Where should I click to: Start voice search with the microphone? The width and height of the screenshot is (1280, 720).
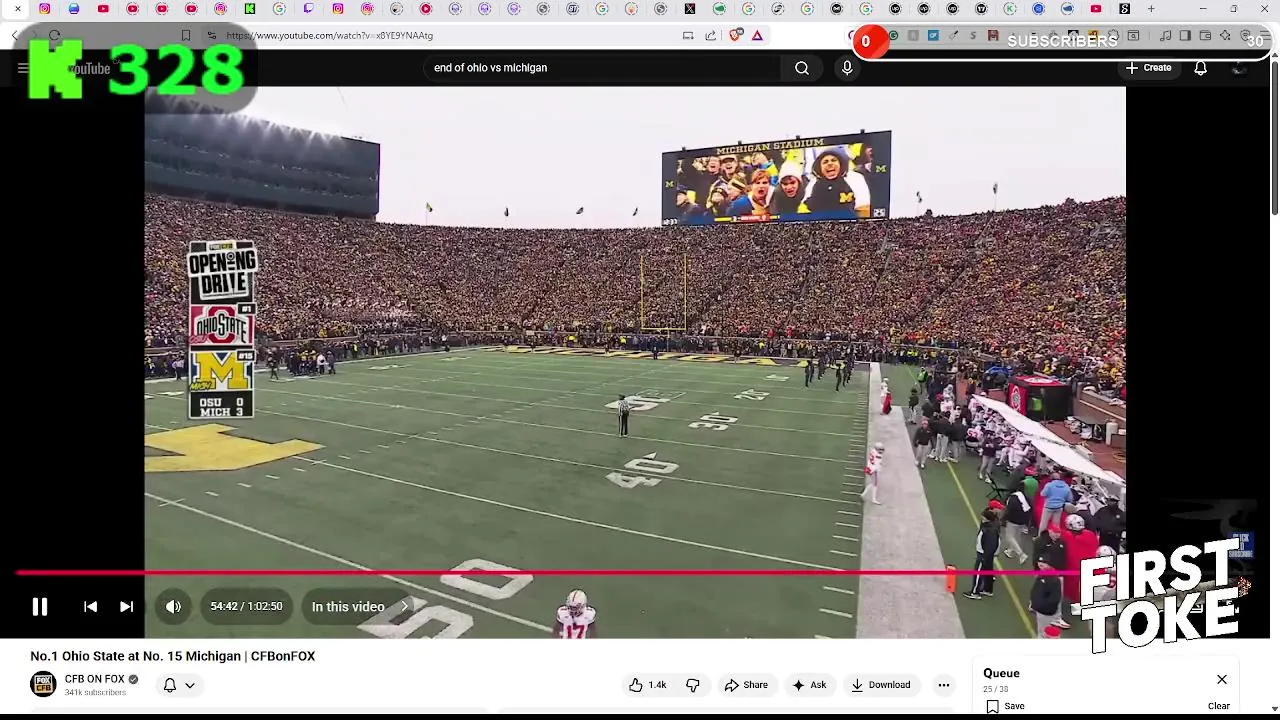tap(847, 68)
